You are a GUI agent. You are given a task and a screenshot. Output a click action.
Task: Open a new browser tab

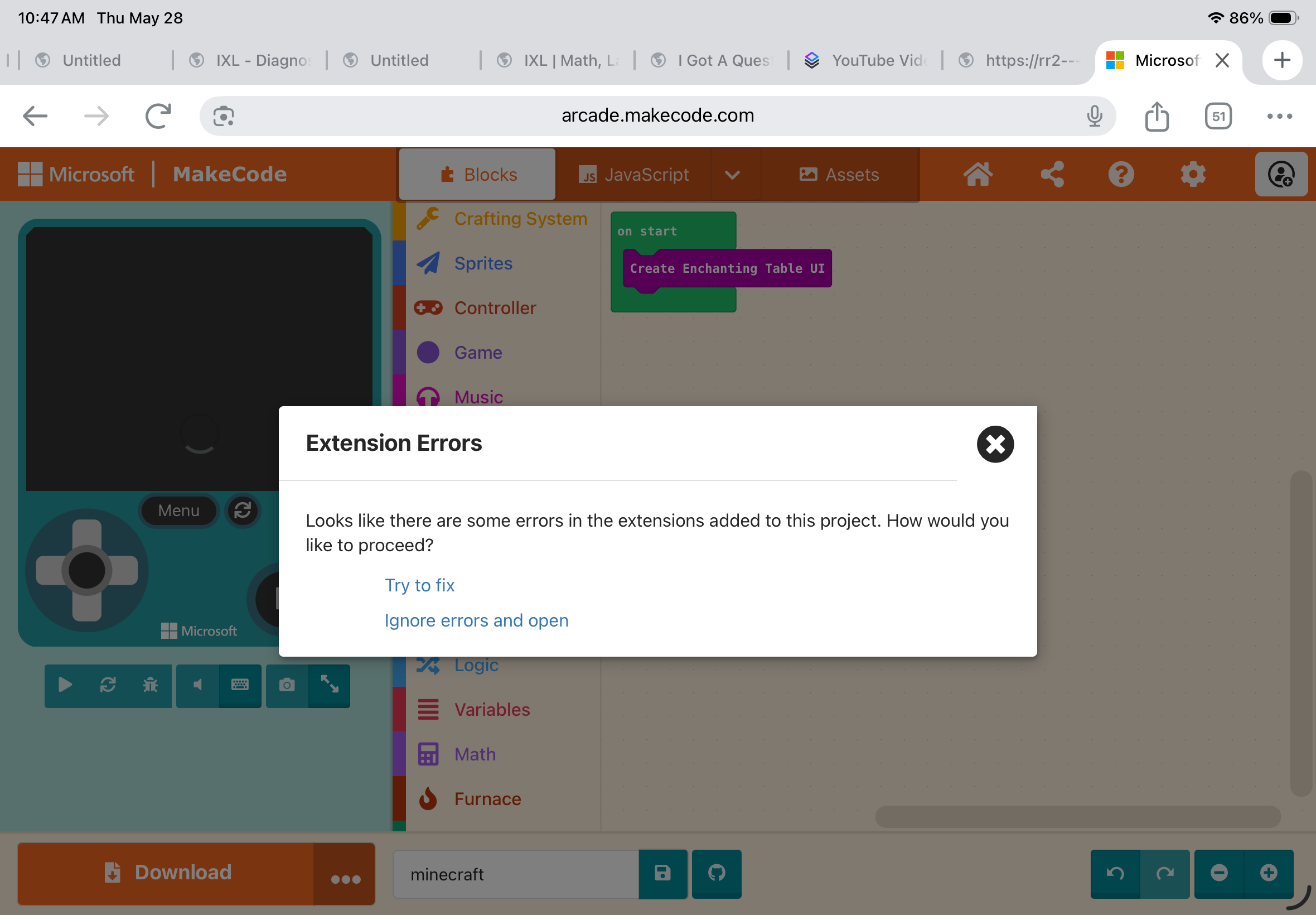click(1282, 60)
